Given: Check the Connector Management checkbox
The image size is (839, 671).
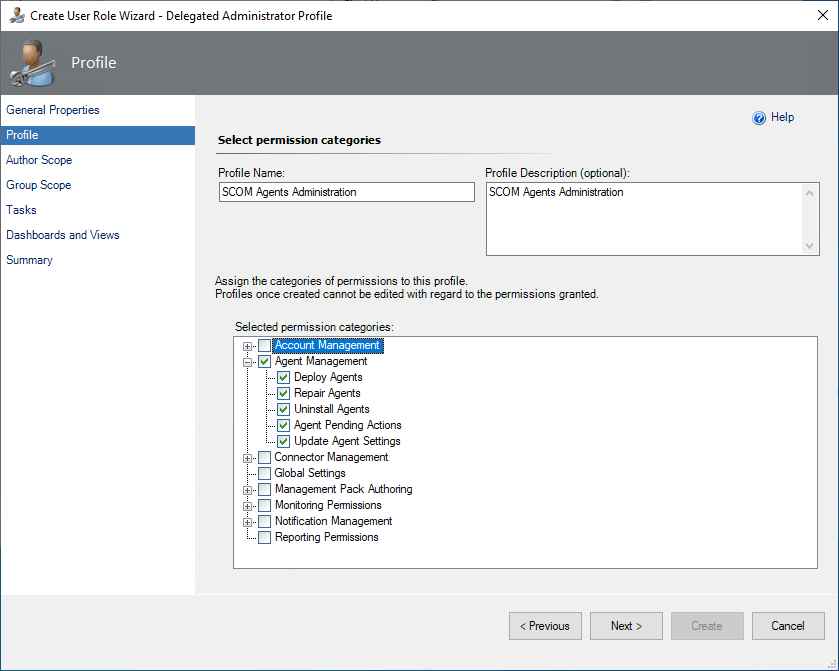Looking at the screenshot, I should click(264, 458).
